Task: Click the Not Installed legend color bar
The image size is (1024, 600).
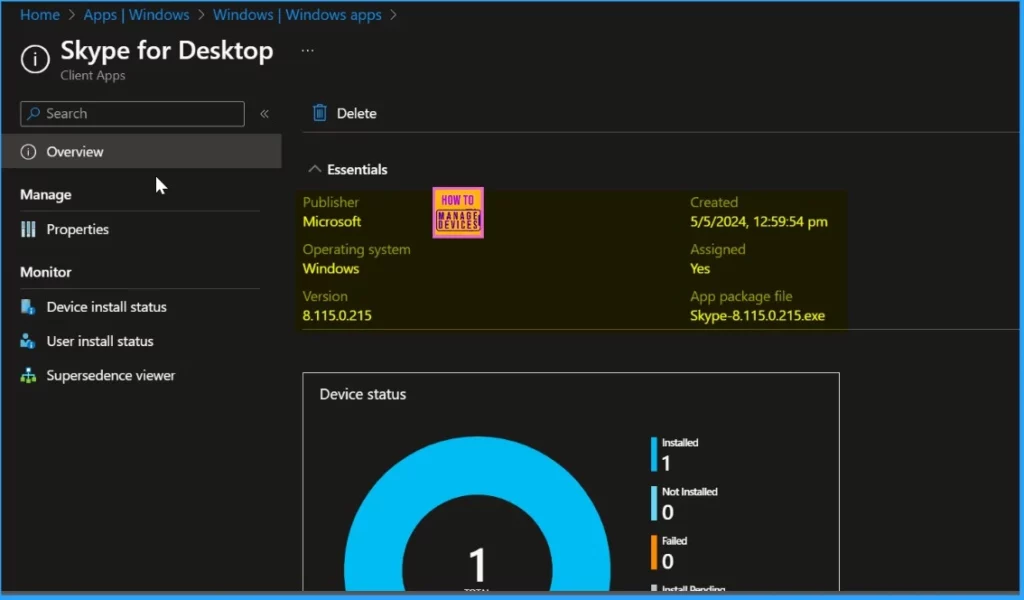Action: (x=654, y=503)
